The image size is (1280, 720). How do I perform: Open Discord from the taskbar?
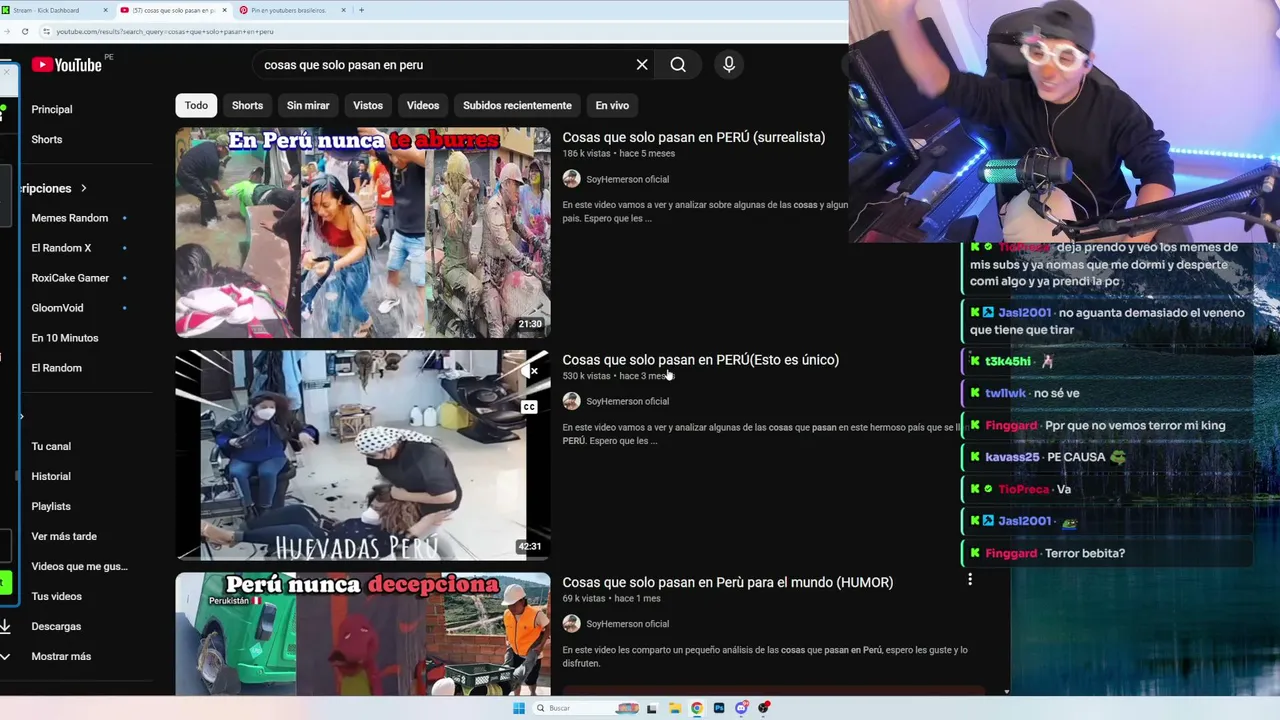[x=741, y=708]
